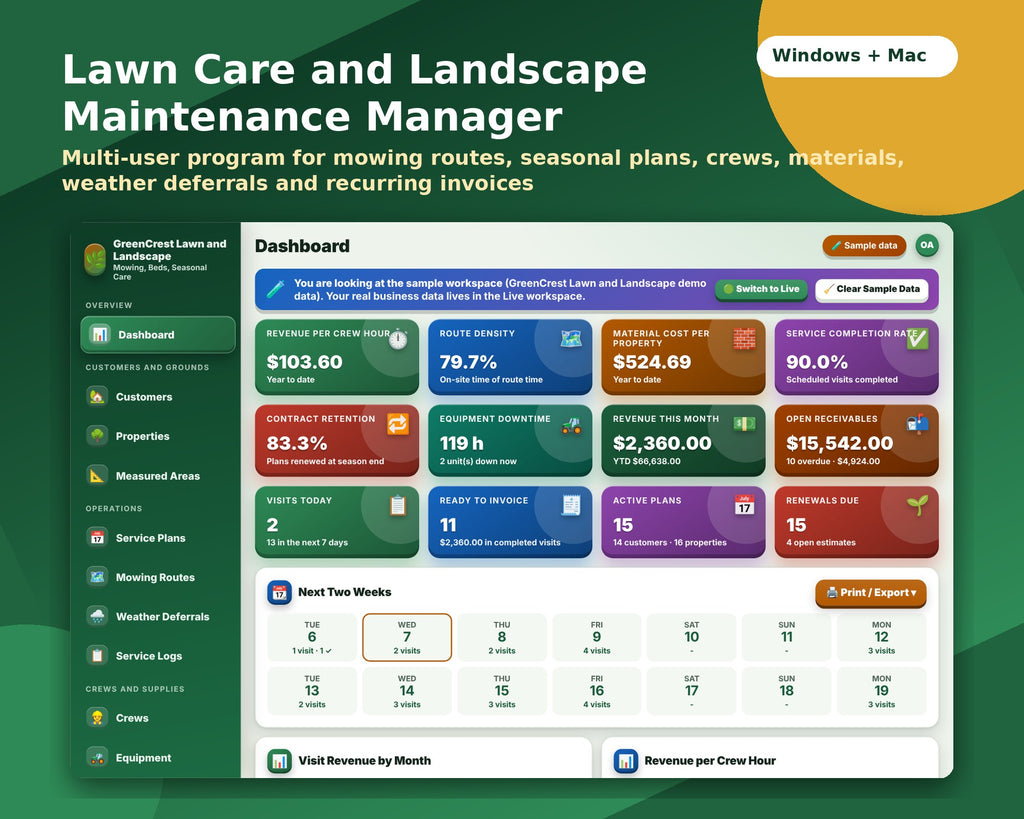
Task: Click the GreenCrest company logo icon
Action: (x=95, y=259)
